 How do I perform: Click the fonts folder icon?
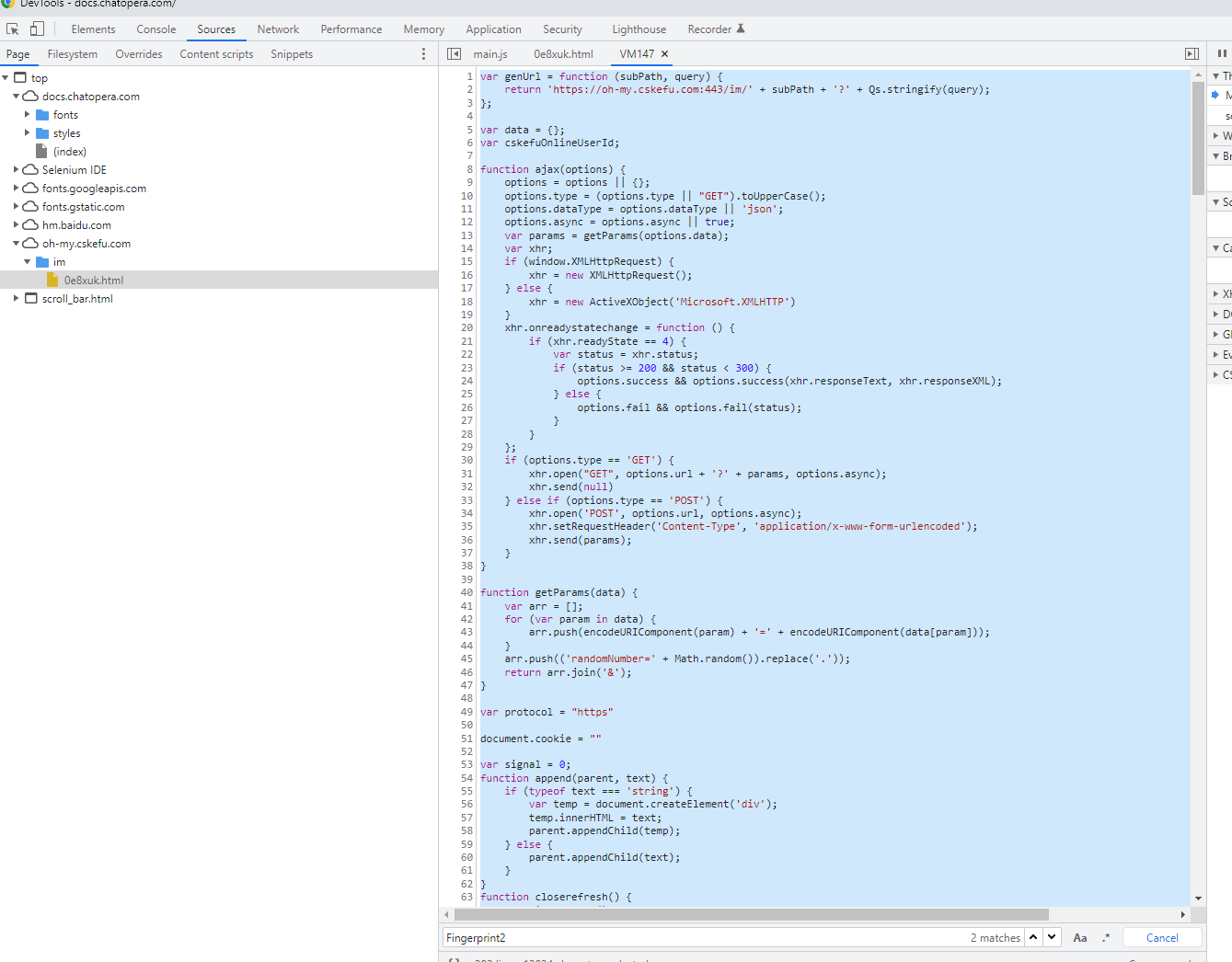tap(42, 115)
